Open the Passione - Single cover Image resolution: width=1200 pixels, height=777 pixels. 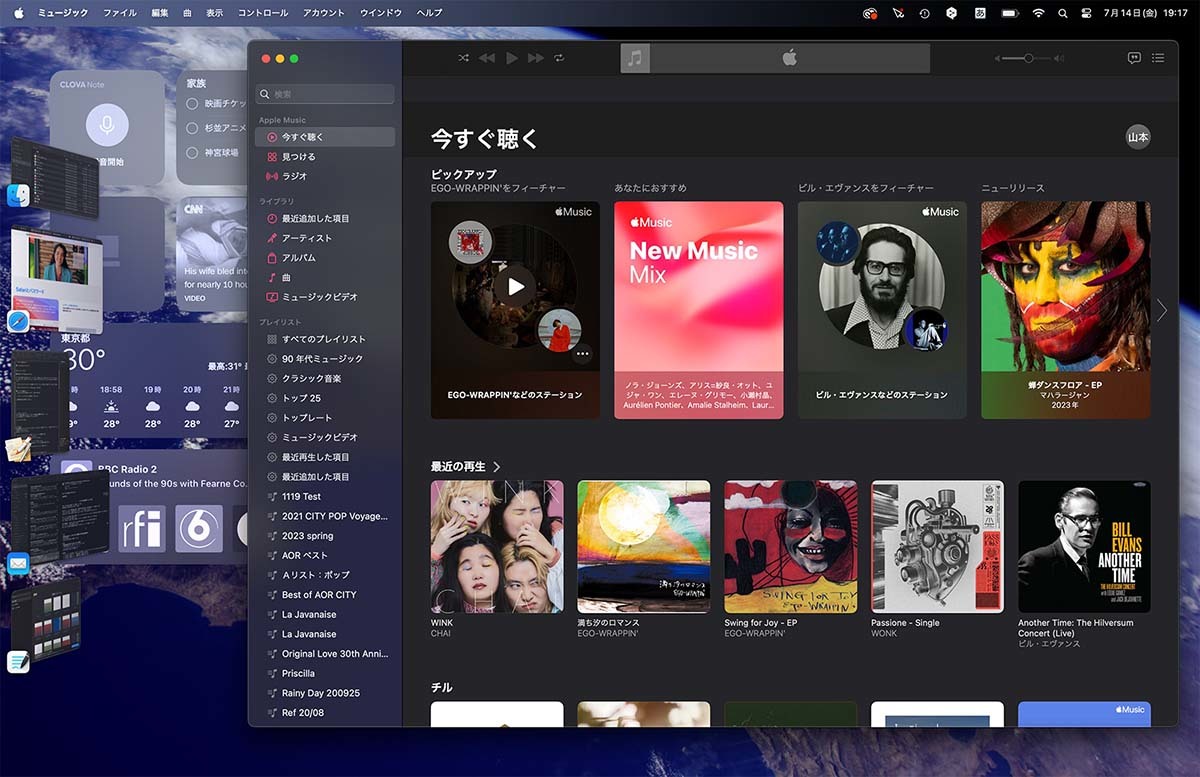pos(937,547)
